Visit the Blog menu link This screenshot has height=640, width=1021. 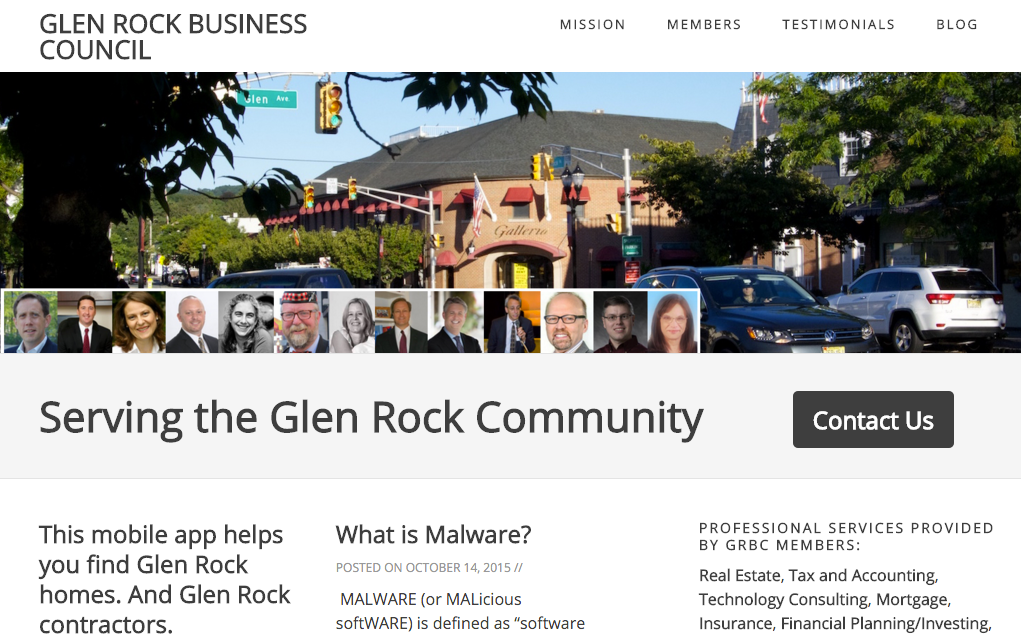point(957,25)
